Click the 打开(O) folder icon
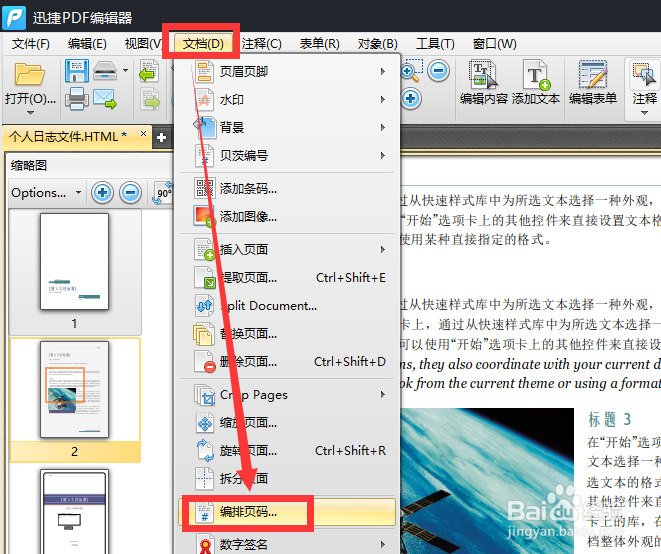The height and width of the screenshot is (554, 661). tap(30, 74)
